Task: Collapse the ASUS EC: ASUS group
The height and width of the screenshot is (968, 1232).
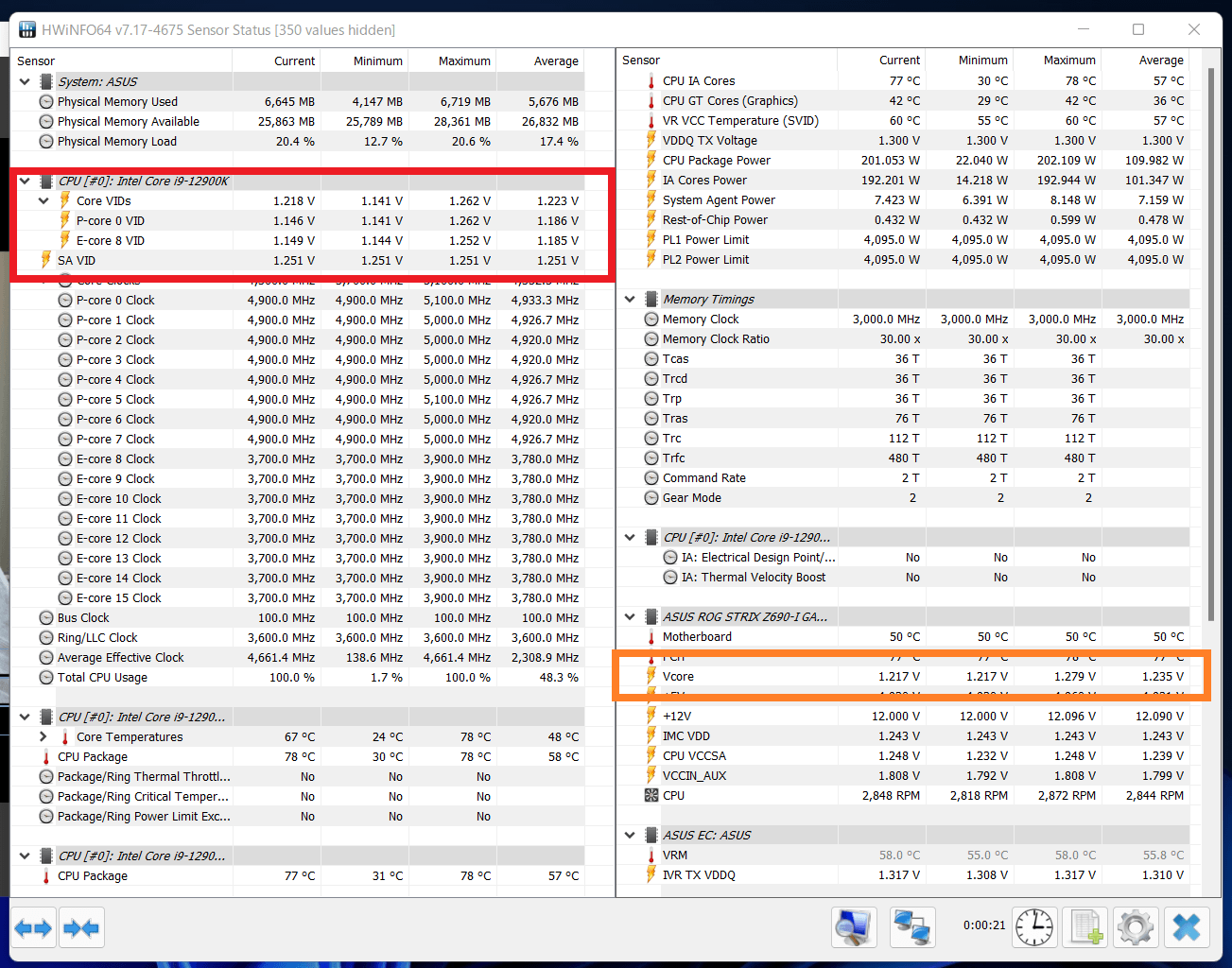Action: click(x=631, y=835)
